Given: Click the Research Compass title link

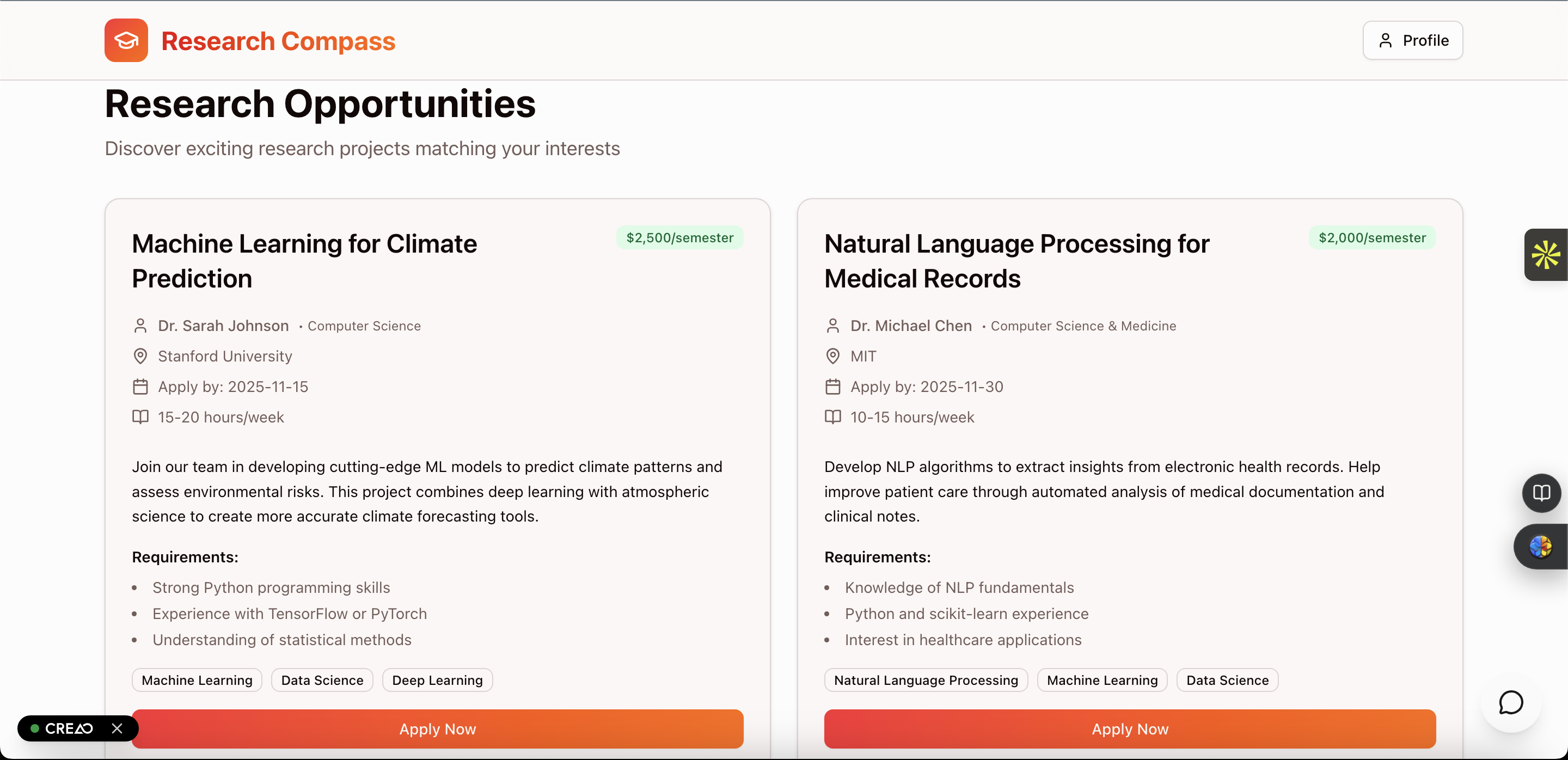Looking at the screenshot, I should (278, 41).
